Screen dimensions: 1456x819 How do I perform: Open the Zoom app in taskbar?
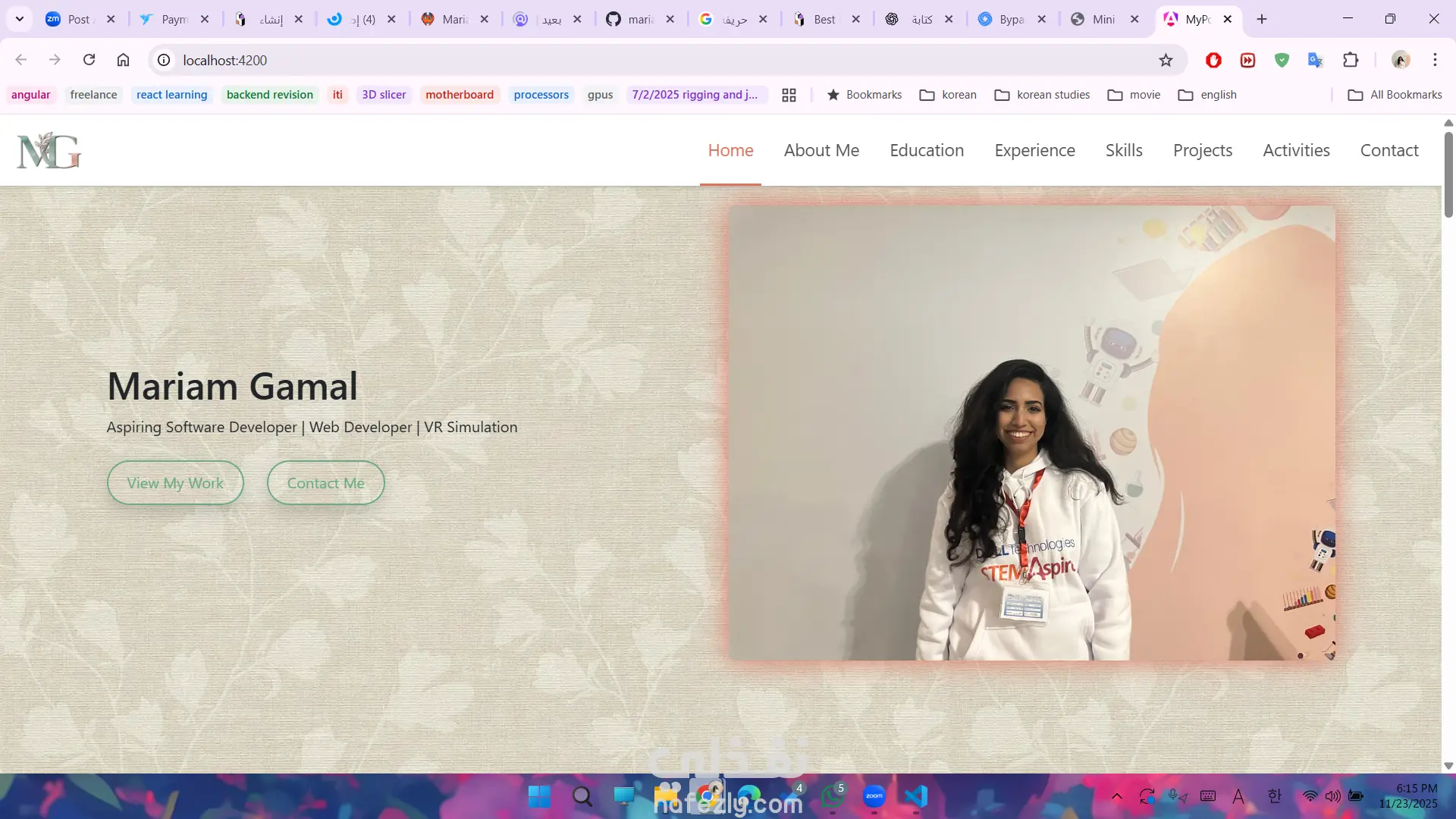874,795
